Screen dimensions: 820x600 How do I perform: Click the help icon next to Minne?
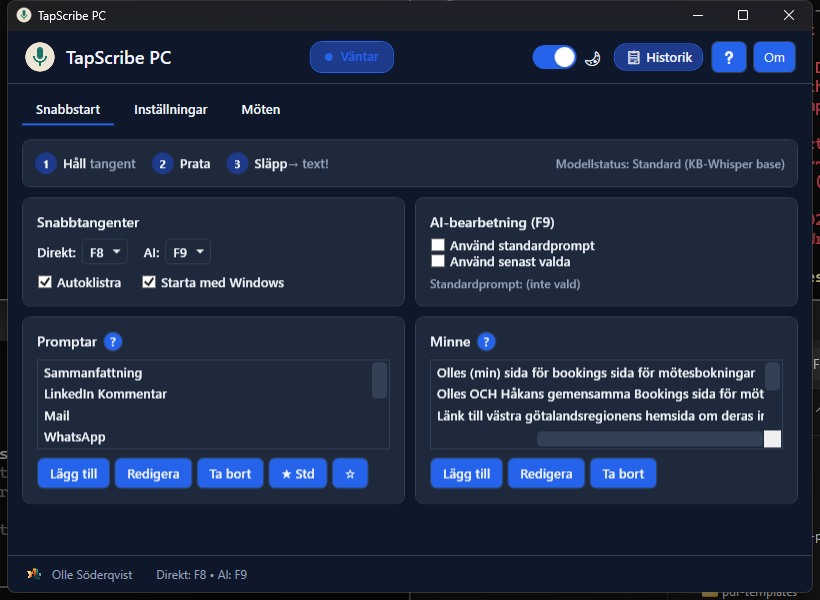tap(486, 342)
